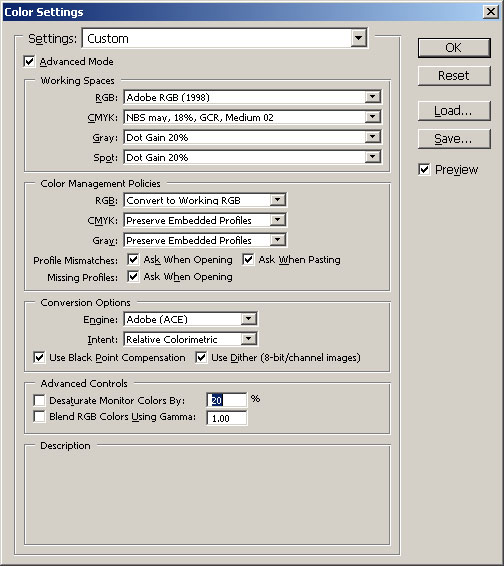Enable Blend RGB Colors Using Gamma
Viewport: 504px width, 566px height.
[x=39, y=416]
